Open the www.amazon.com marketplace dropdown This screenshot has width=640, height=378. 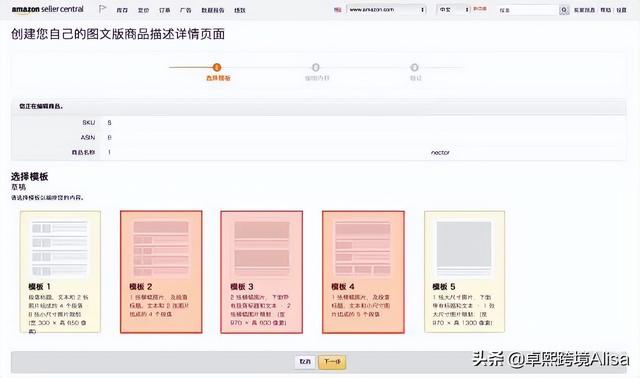point(387,10)
